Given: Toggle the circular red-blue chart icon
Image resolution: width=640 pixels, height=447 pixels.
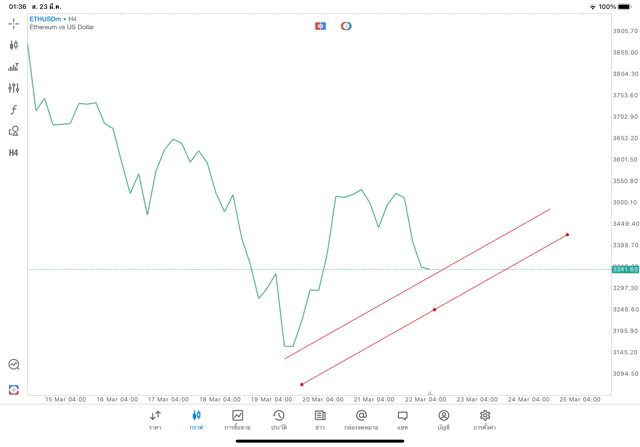Looking at the screenshot, I should pos(346,26).
